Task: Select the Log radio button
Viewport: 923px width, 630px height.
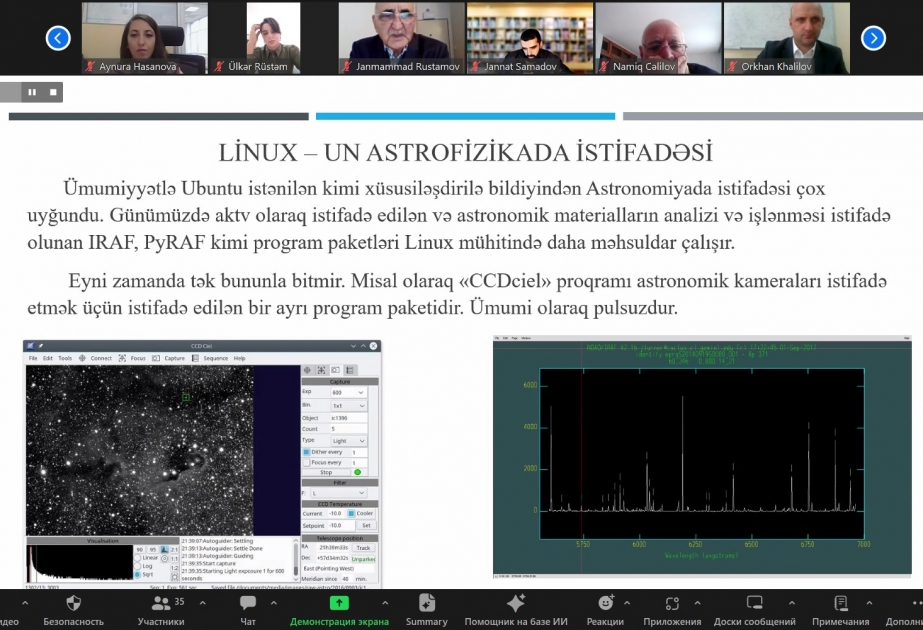Action: [x=138, y=566]
